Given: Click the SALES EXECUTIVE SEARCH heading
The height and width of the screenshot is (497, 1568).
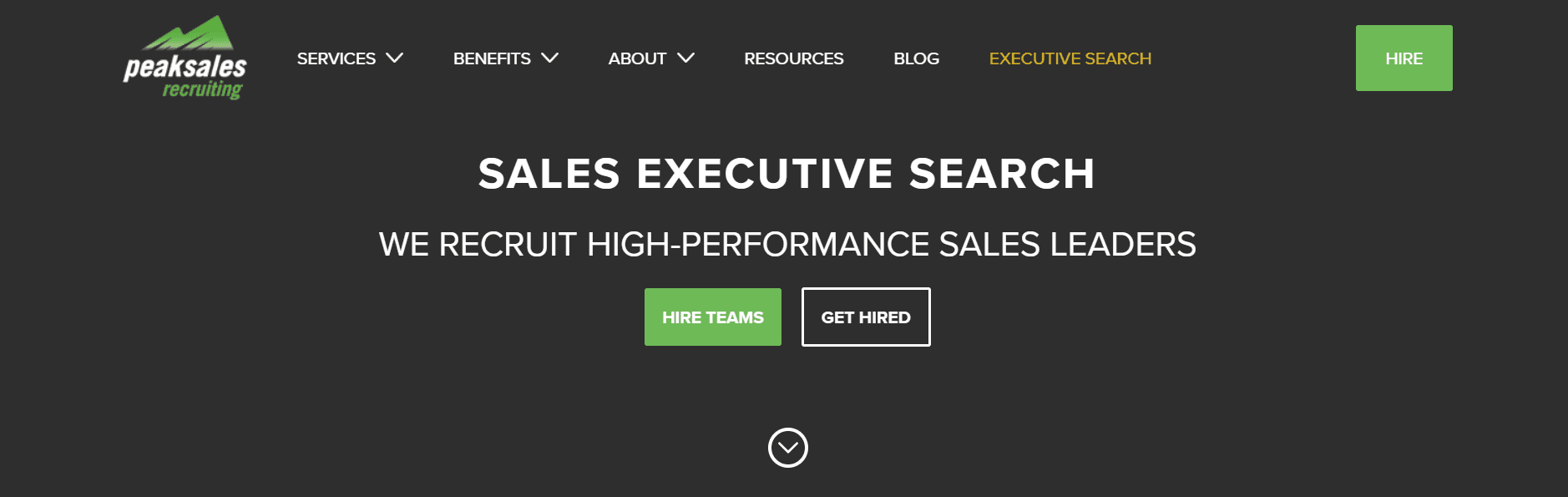Looking at the screenshot, I should [x=786, y=174].
